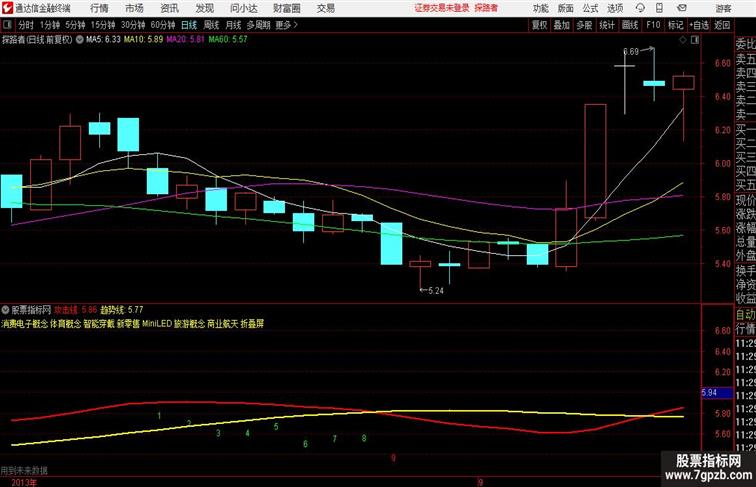Click the 2013年 timeline label

24,482
